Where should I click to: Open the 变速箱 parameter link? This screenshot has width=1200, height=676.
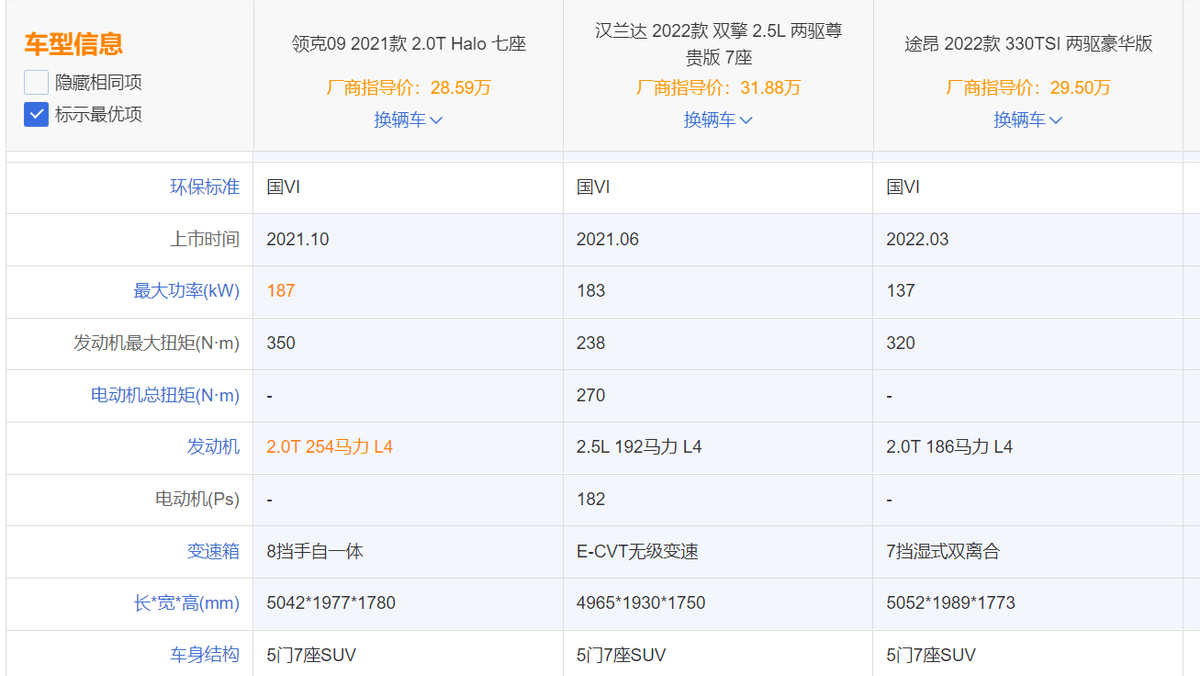213,551
